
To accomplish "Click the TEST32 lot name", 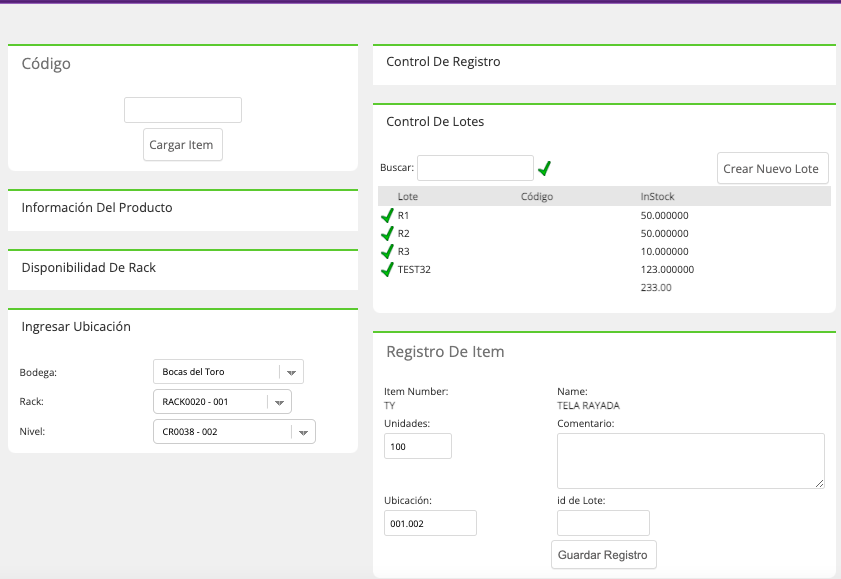I will coord(414,270).
